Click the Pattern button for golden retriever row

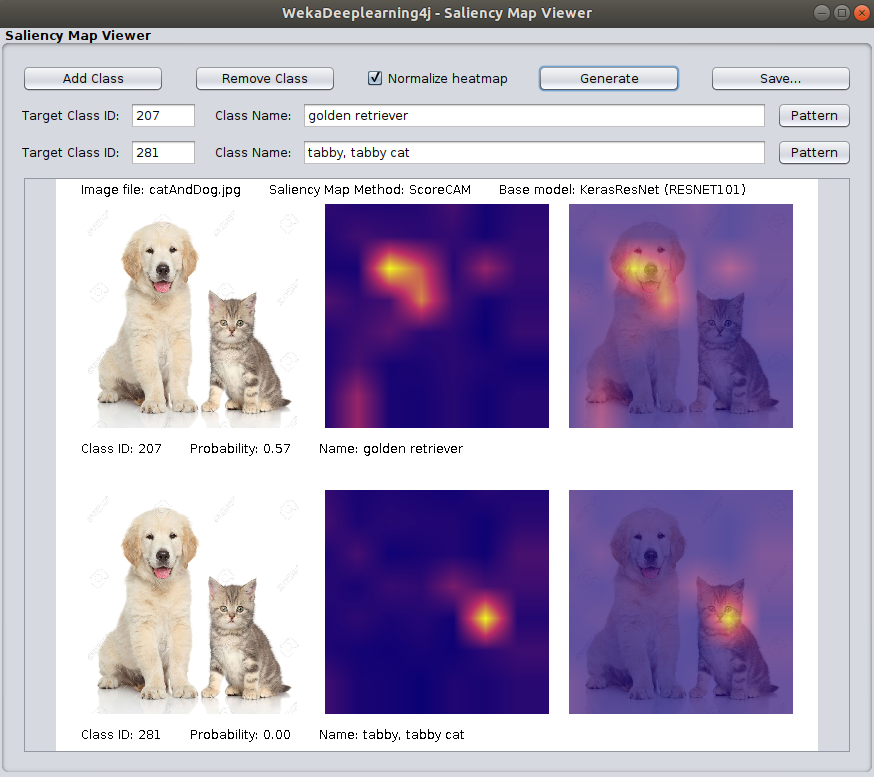(x=814, y=115)
